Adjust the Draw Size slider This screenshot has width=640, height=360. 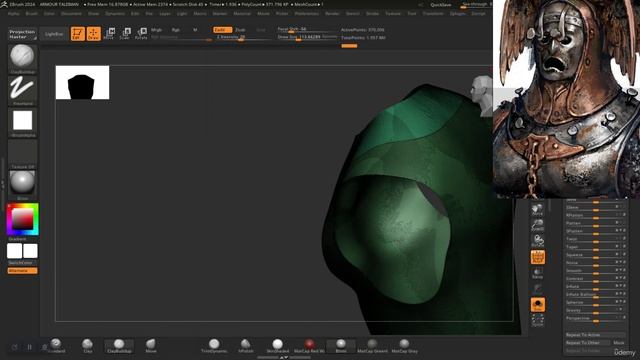point(307,37)
